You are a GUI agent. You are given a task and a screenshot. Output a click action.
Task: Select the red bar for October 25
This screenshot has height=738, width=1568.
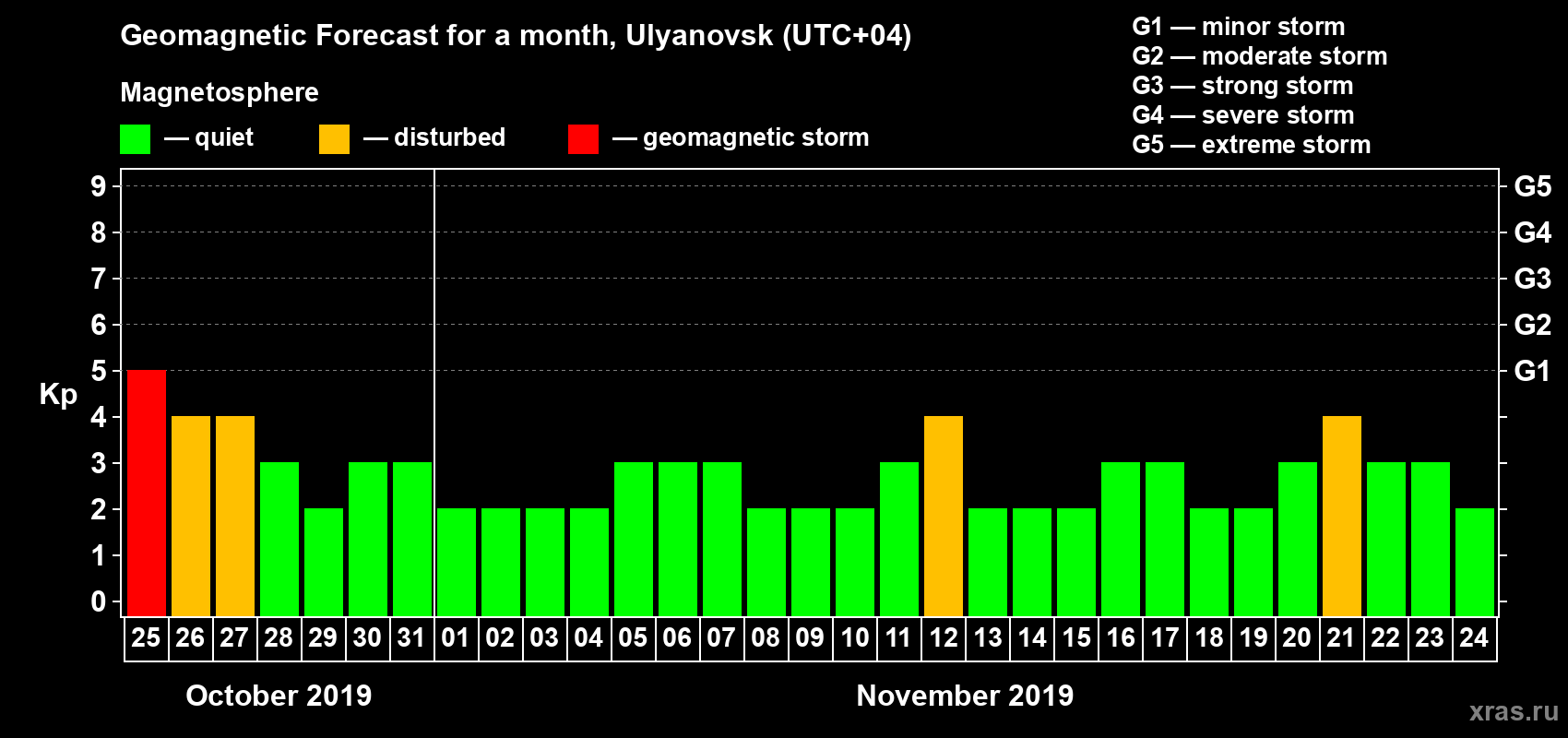point(147,493)
